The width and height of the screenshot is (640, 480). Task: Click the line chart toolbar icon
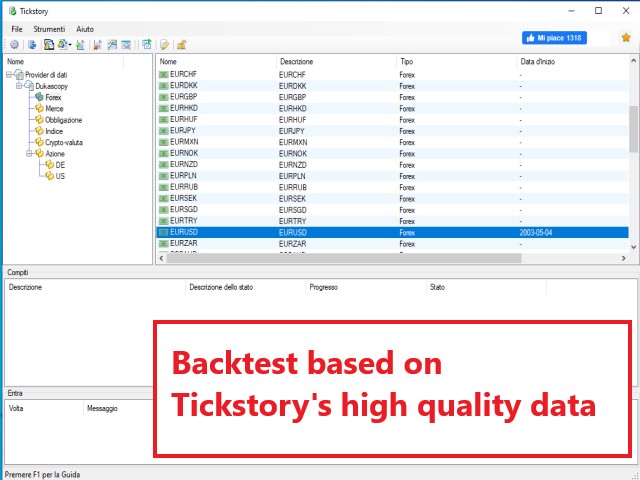tap(112, 45)
